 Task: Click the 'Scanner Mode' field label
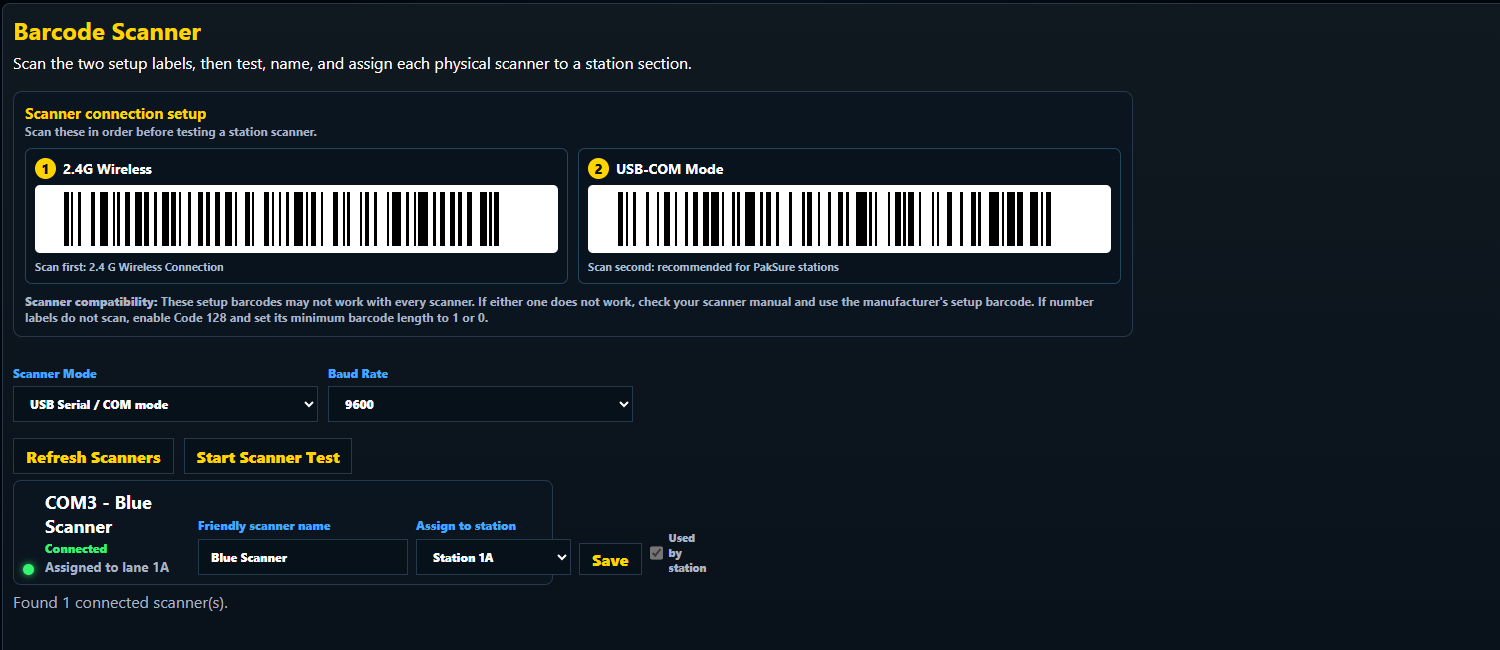[x=55, y=373]
